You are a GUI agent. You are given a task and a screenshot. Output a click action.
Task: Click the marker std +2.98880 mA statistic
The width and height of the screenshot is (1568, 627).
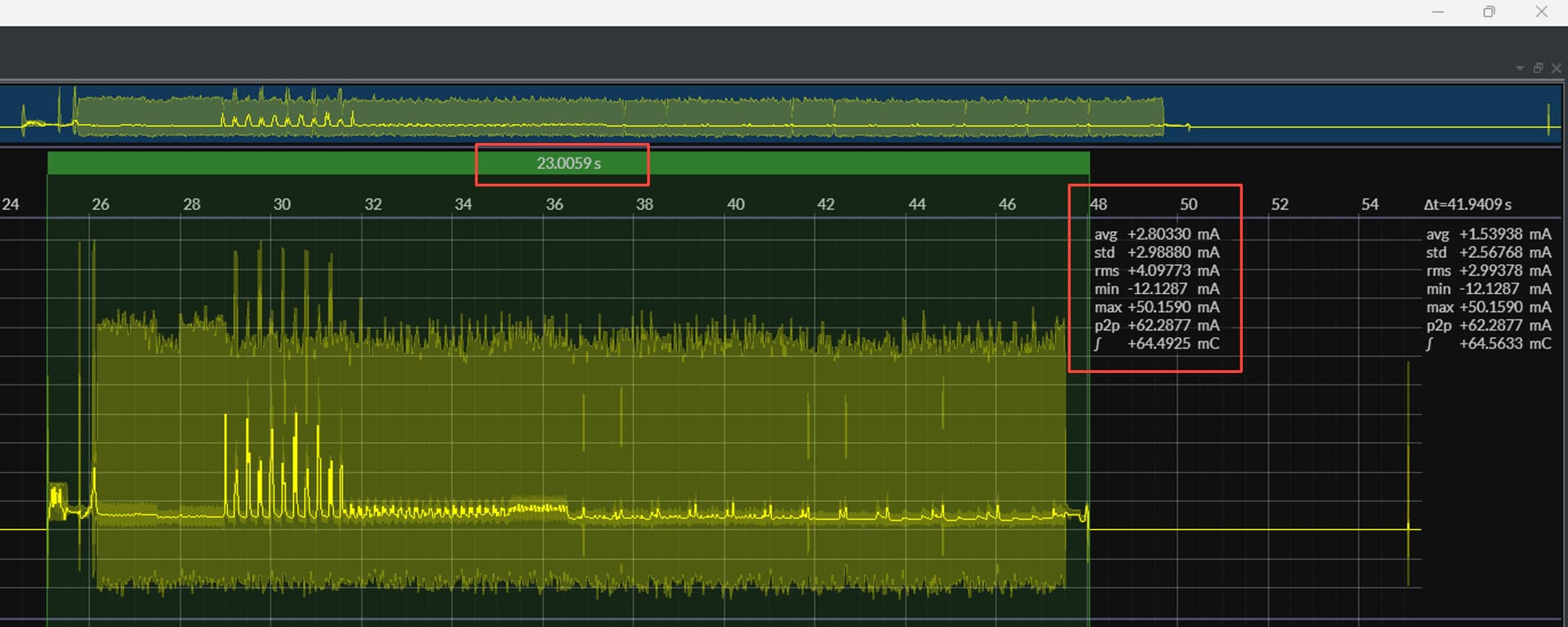[x=1156, y=253]
